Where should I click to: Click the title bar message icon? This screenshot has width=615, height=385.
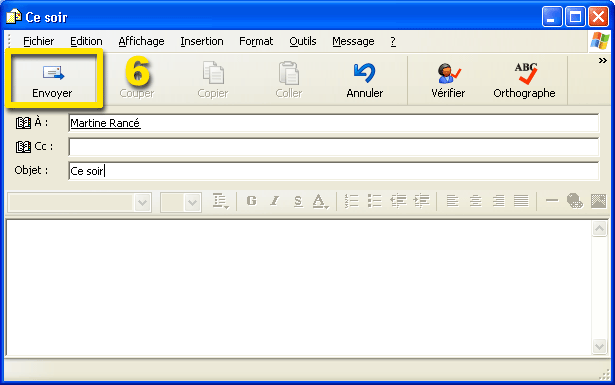point(14,17)
